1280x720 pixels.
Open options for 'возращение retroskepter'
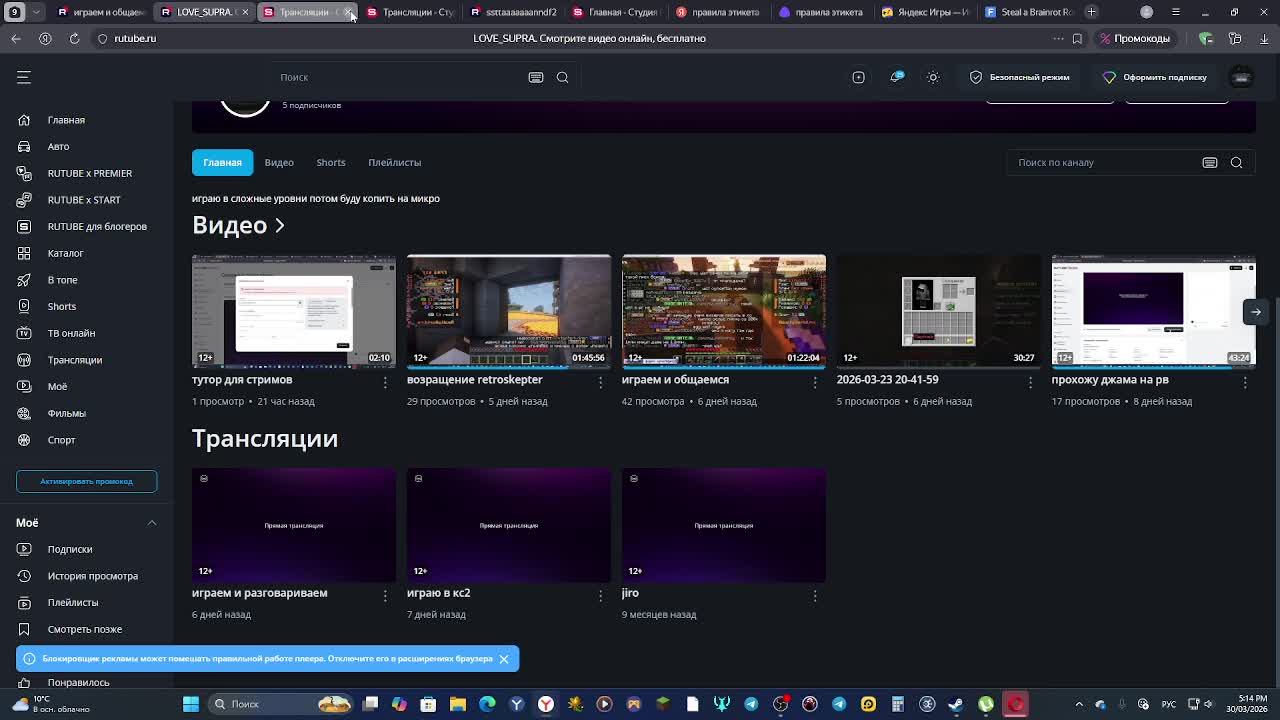pyautogui.click(x=600, y=382)
